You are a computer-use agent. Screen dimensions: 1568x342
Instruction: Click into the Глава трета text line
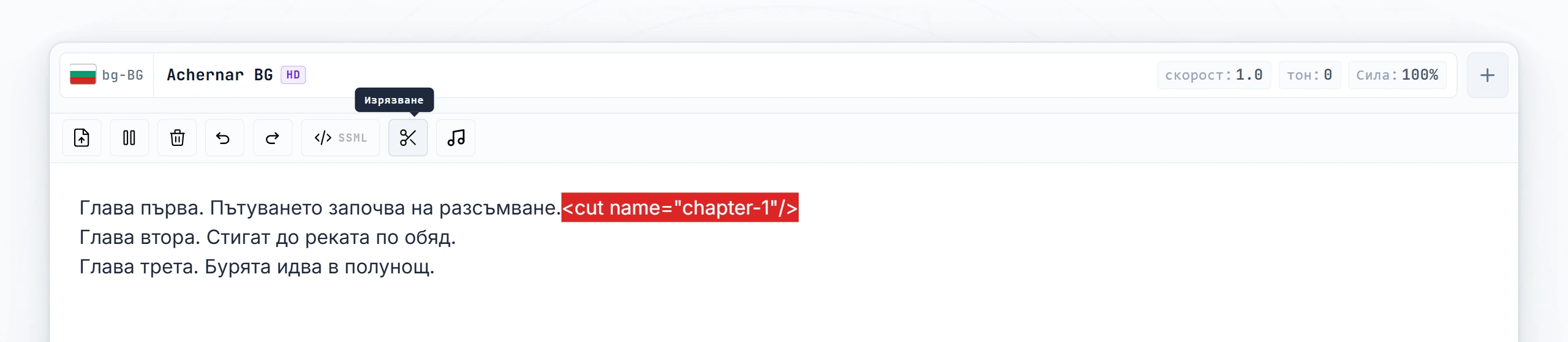pyautogui.click(x=257, y=267)
